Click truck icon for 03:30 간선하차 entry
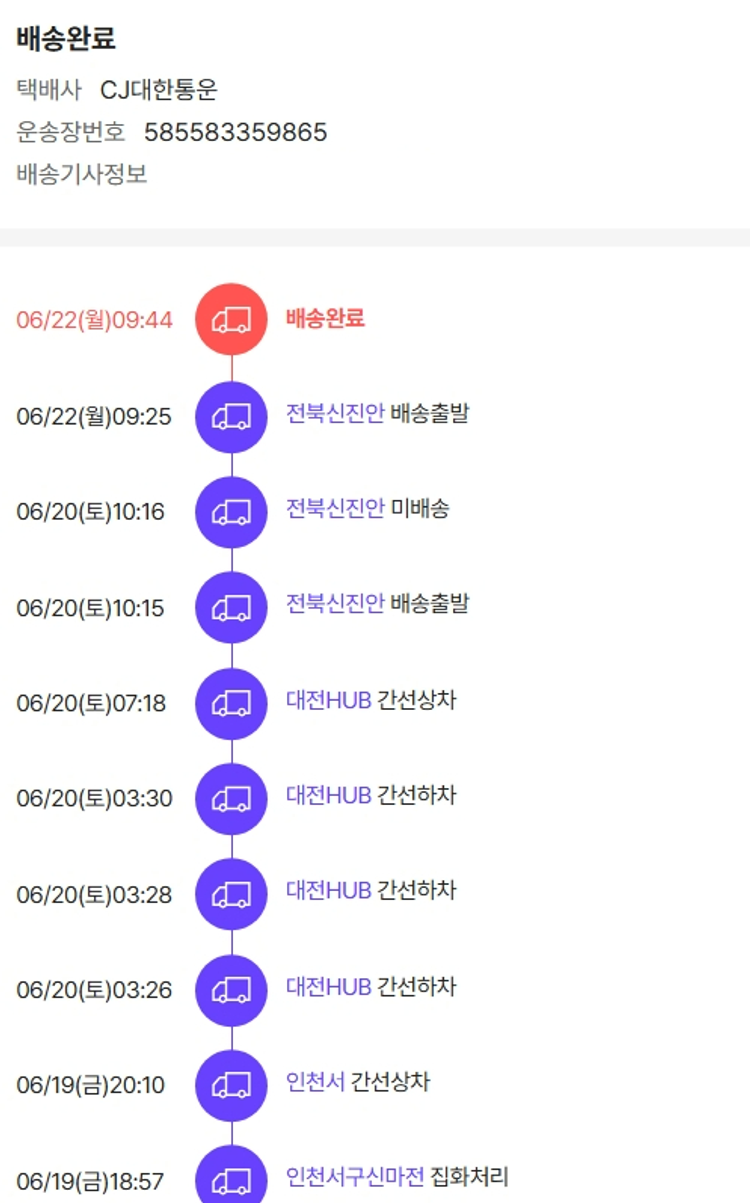Image resolution: width=750 pixels, height=1203 pixels. tap(231, 798)
